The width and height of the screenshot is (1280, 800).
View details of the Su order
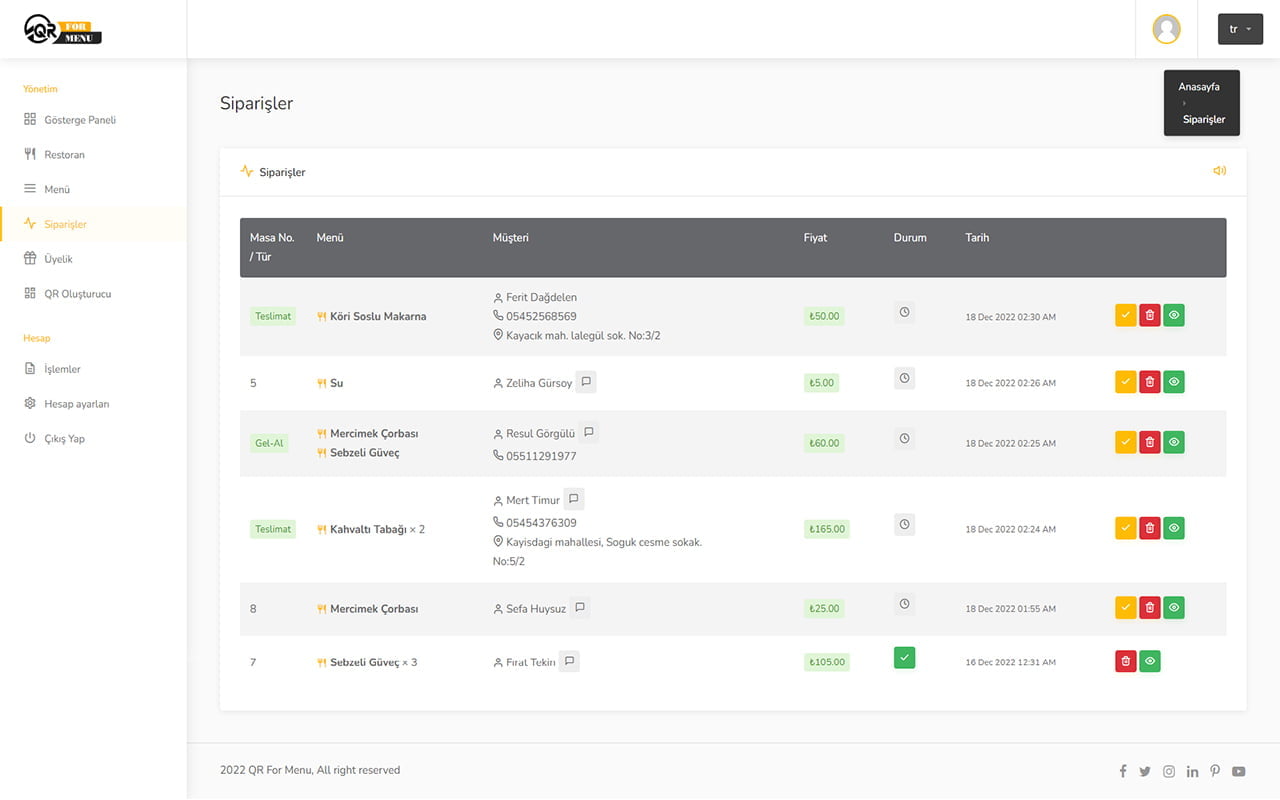click(x=1174, y=382)
